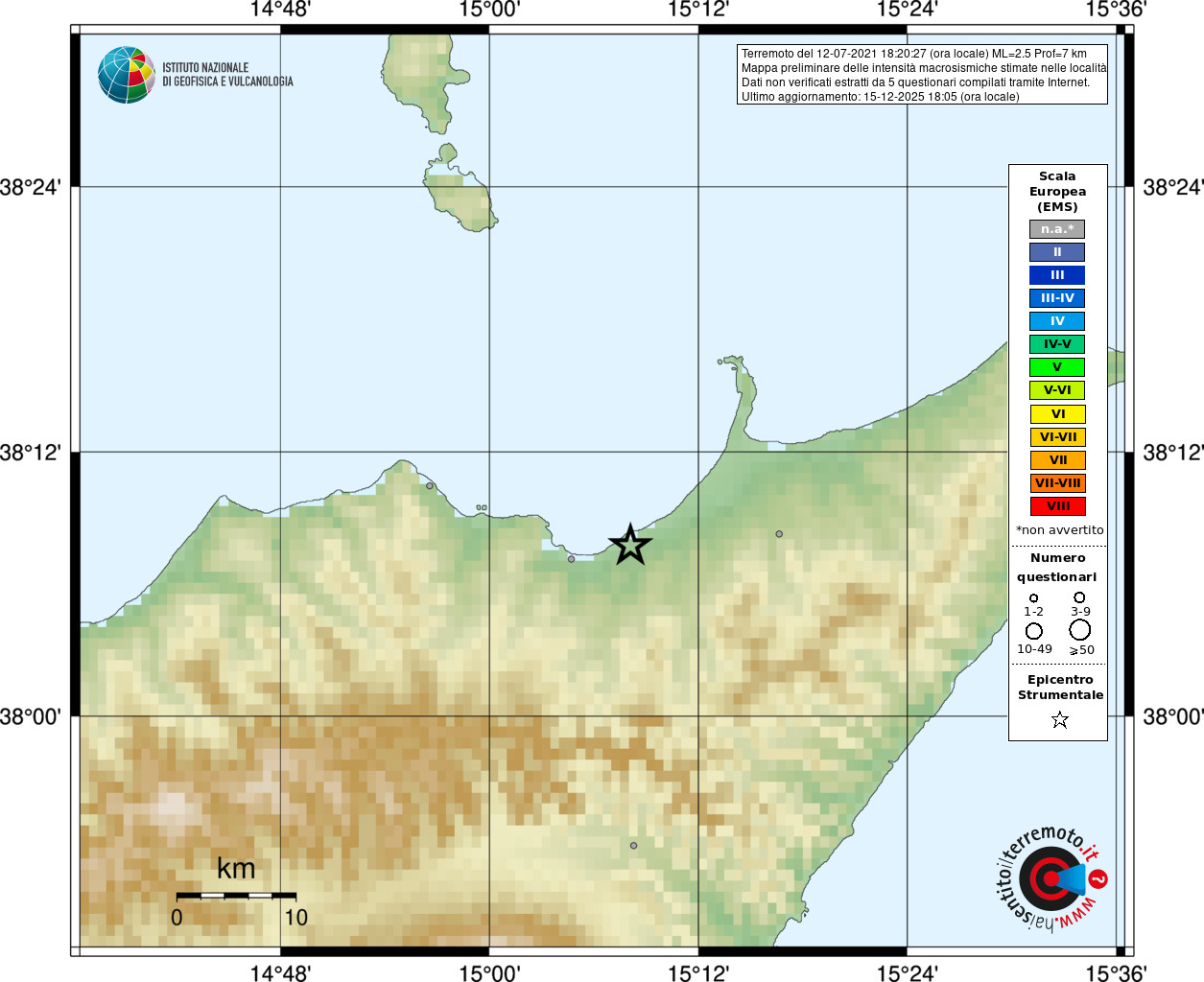1204x982 pixels.
Task: Click the III-IV intensity legend swatch
Action: click(1057, 298)
